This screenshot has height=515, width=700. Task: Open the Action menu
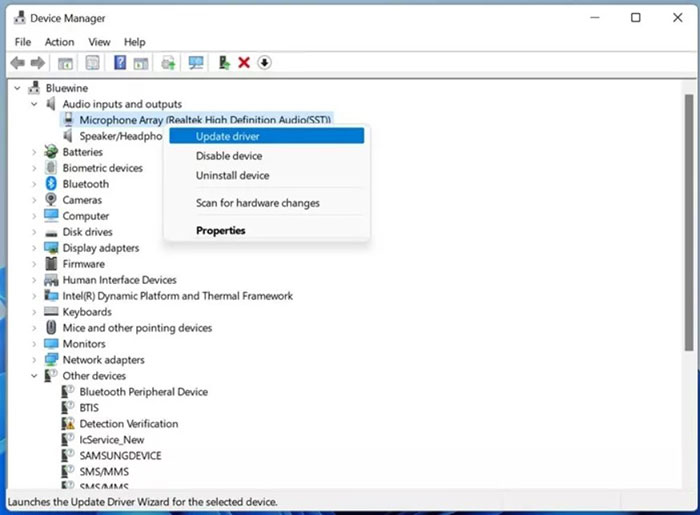pos(59,42)
